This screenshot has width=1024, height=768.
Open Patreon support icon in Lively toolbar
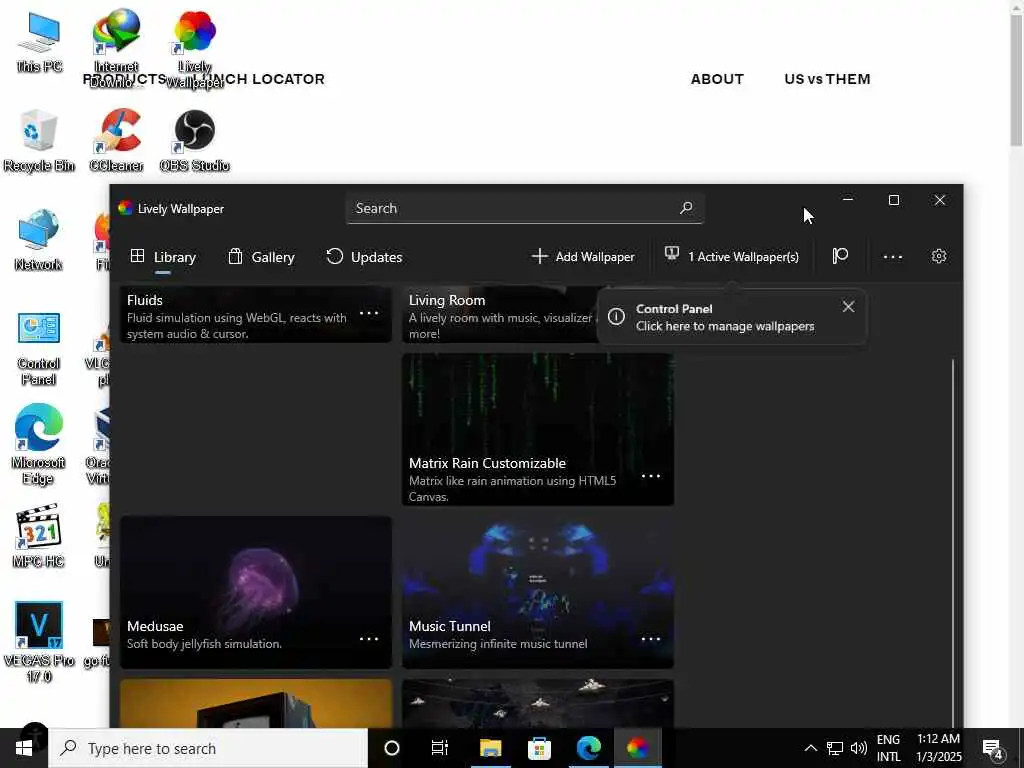pos(840,256)
